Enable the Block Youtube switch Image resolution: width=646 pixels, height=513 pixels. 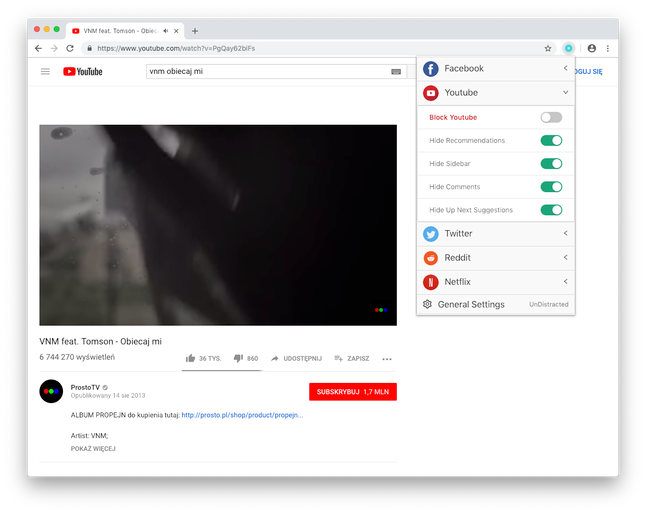[x=551, y=117]
